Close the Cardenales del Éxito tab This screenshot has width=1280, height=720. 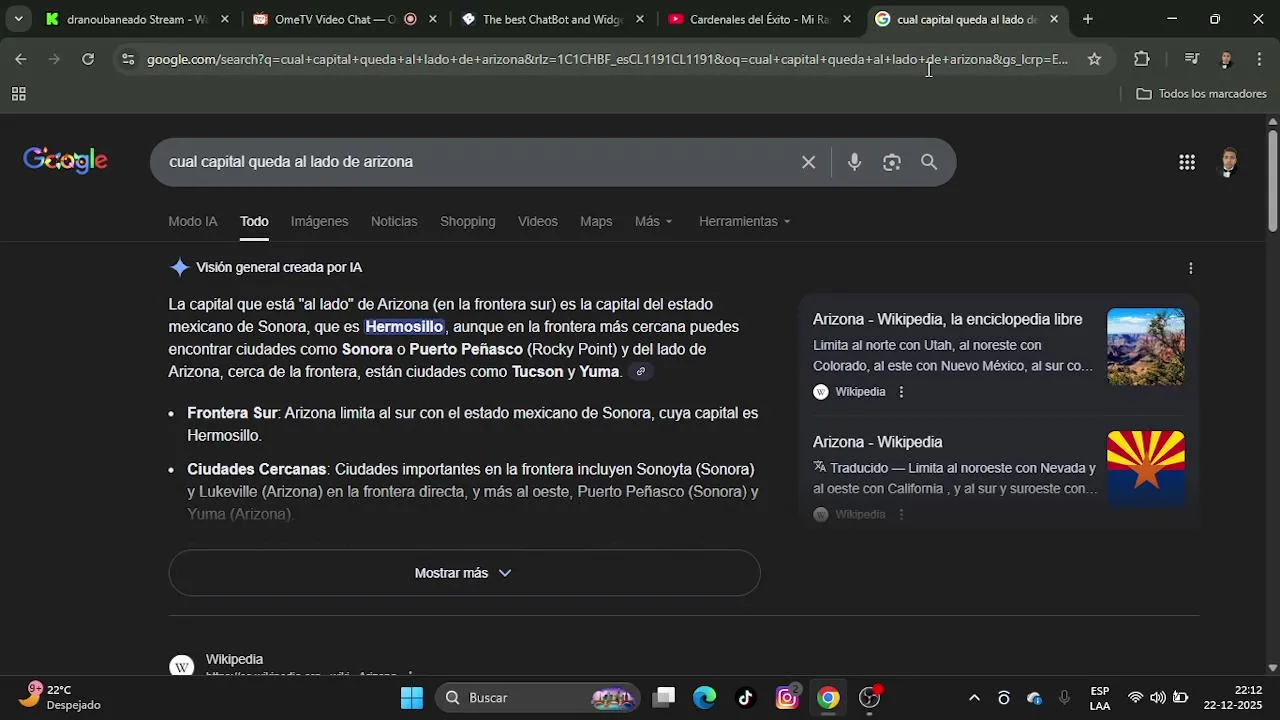(847, 19)
